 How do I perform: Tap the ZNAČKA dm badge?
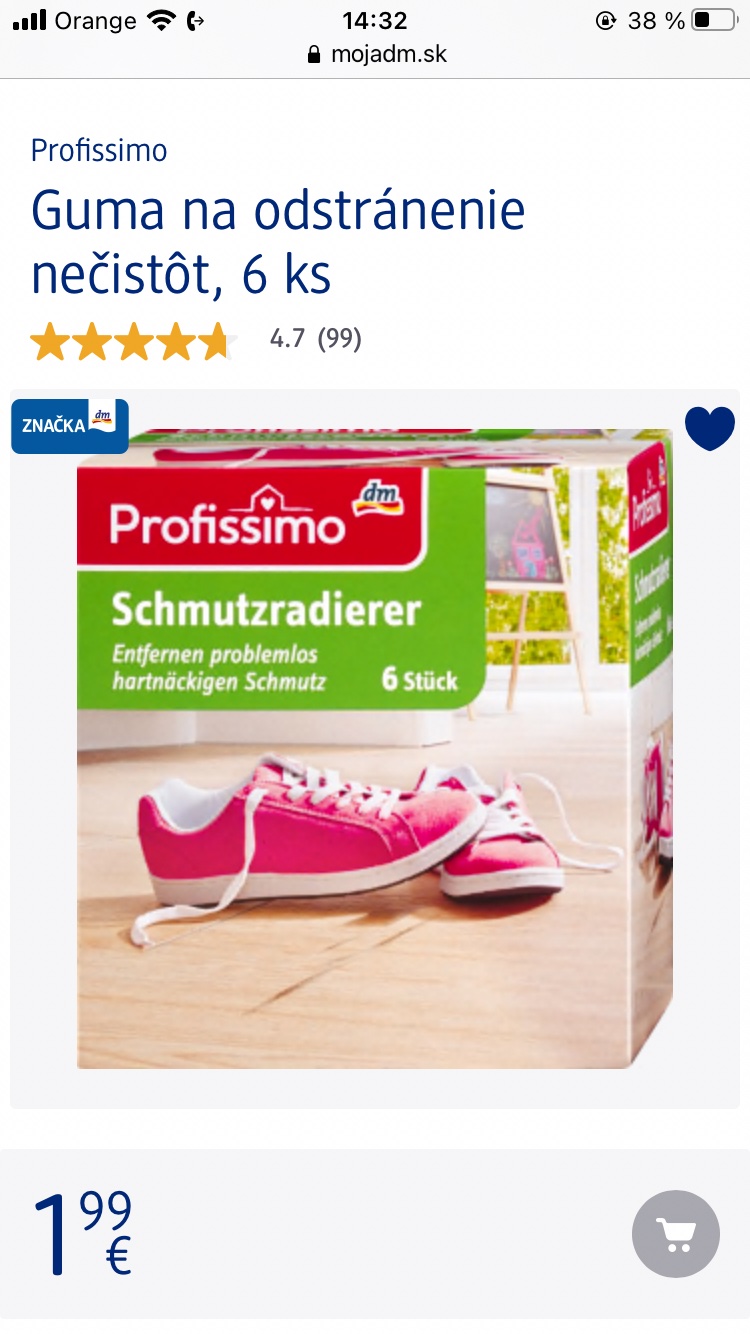tap(70, 426)
